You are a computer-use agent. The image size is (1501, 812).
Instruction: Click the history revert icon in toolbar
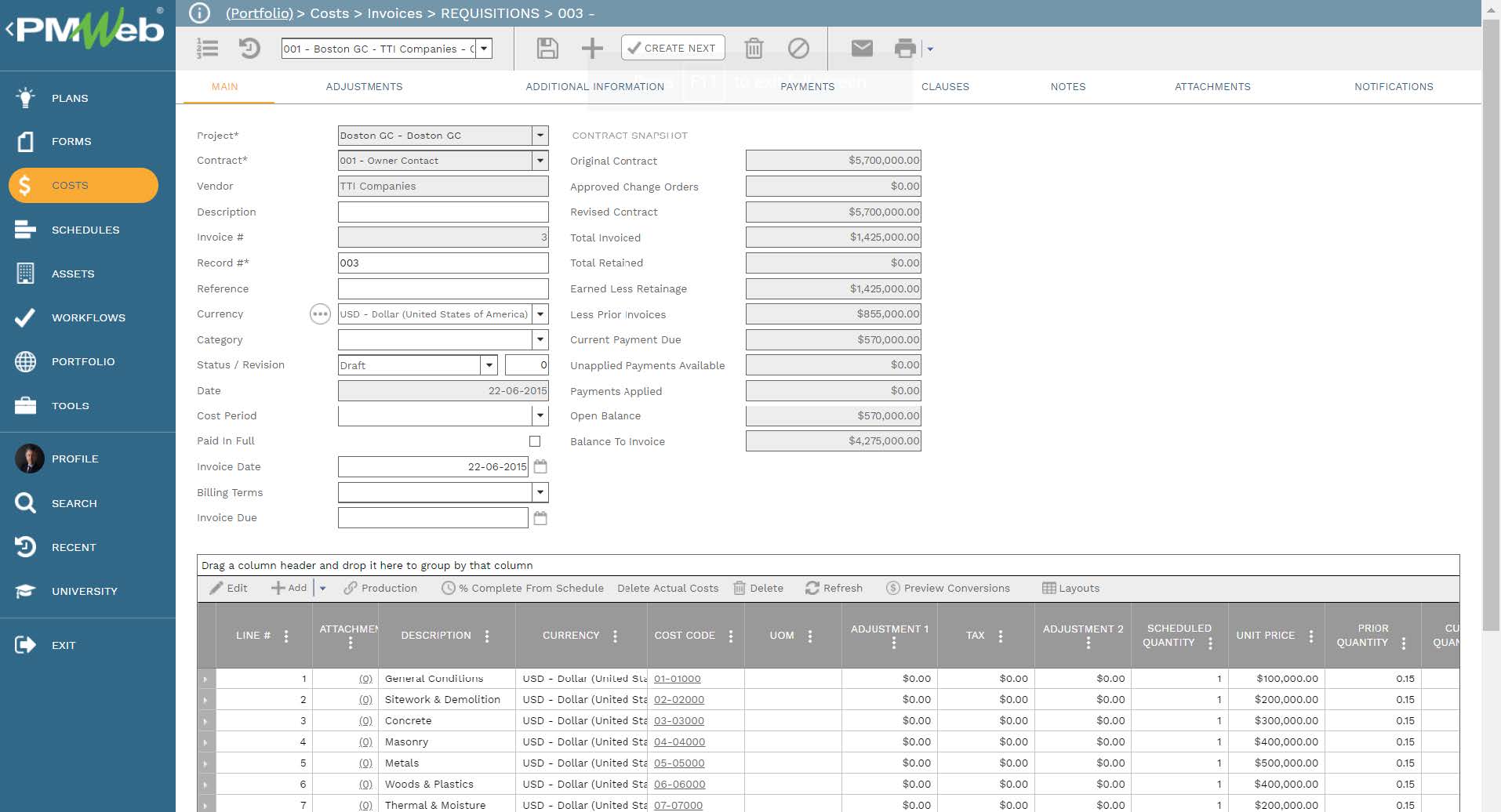[x=249, y=49]
